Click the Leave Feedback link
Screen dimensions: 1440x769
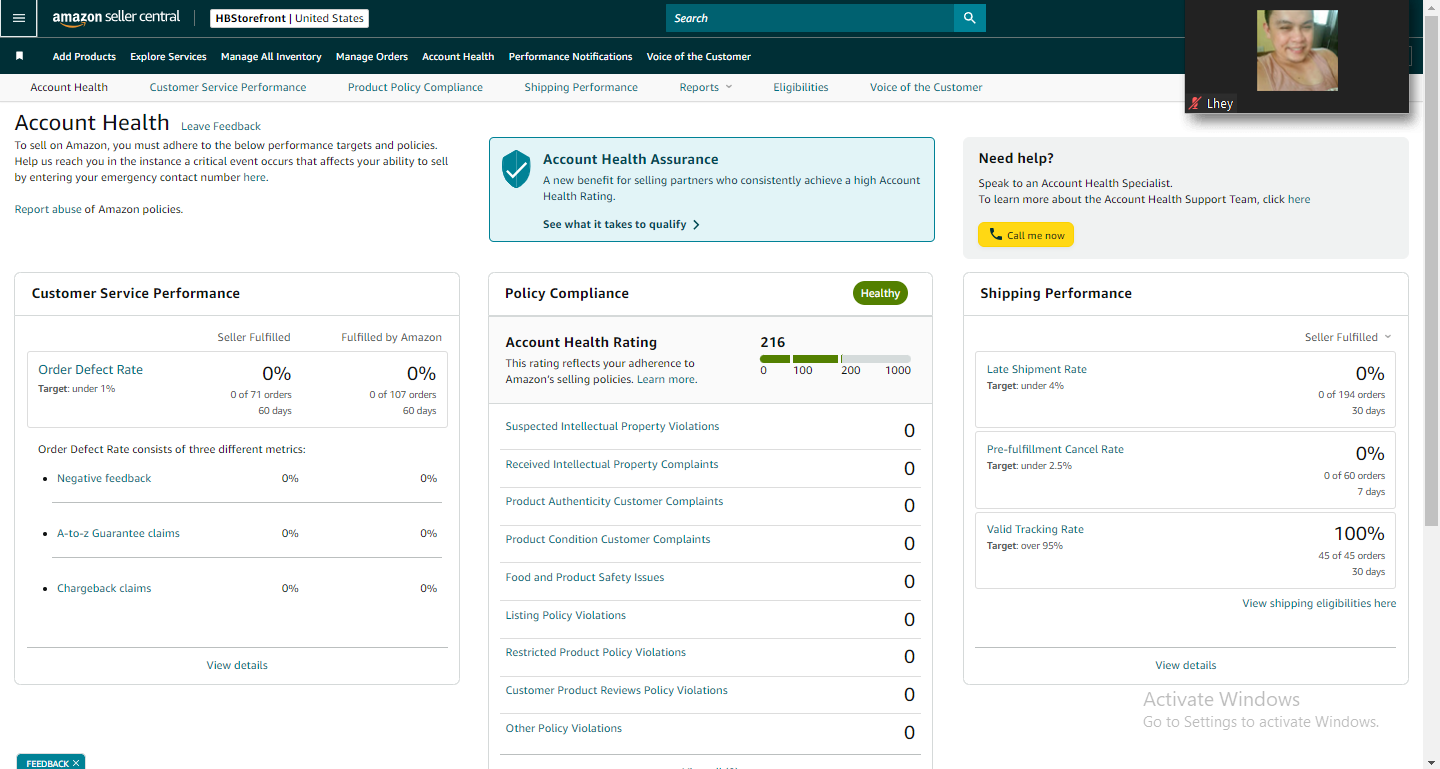tap(221, 126)
